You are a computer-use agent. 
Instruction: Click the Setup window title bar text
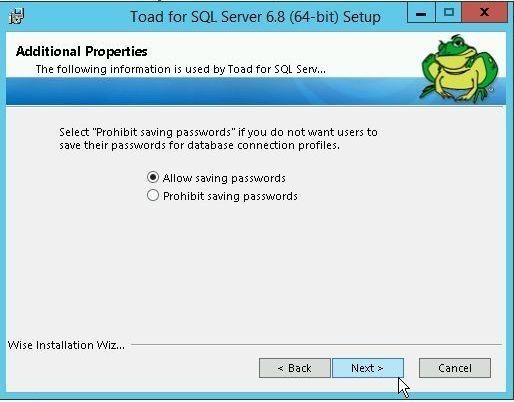coord(255,17)
